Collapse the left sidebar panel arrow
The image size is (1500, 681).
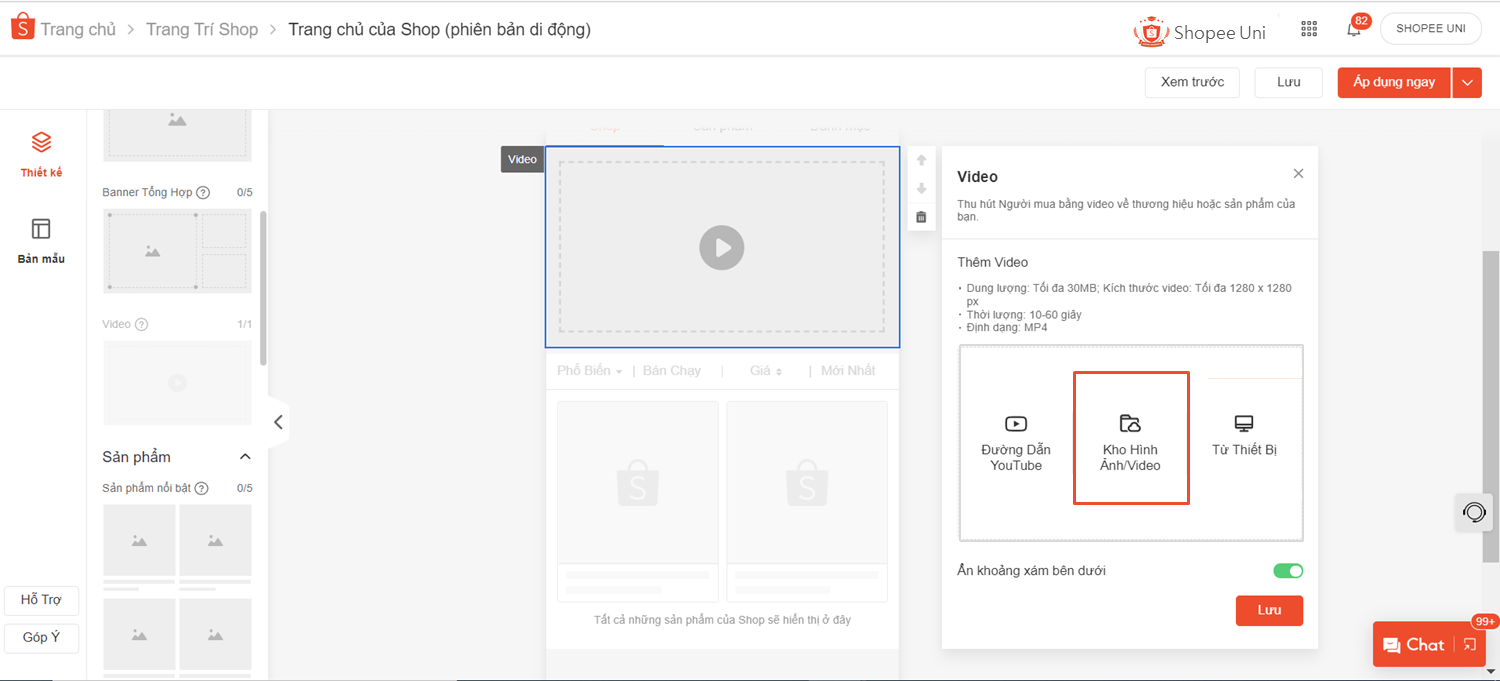tap(278, 422)
